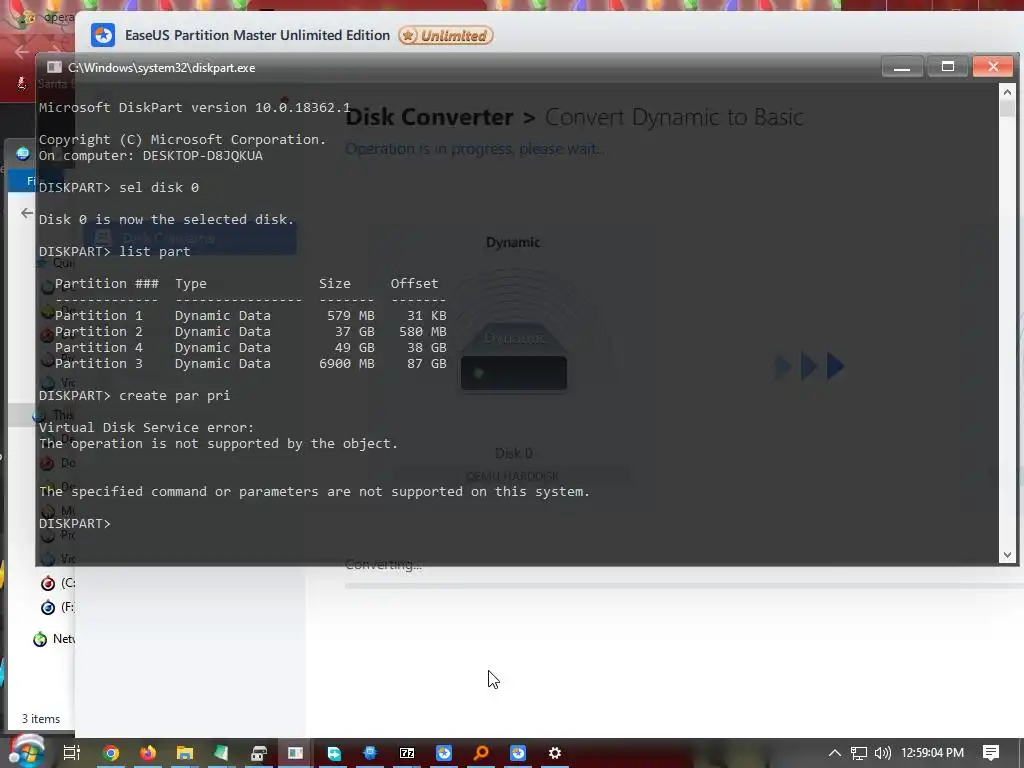Open 7-Zip from taskbar
1024x768 pixels.
coord(407,753)
